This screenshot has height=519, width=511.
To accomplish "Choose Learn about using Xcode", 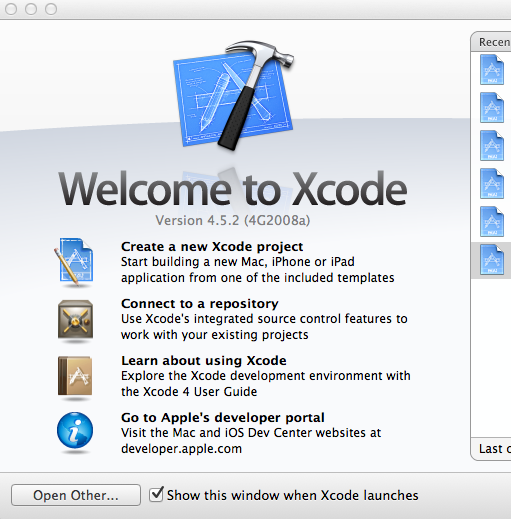I will 204,361.
